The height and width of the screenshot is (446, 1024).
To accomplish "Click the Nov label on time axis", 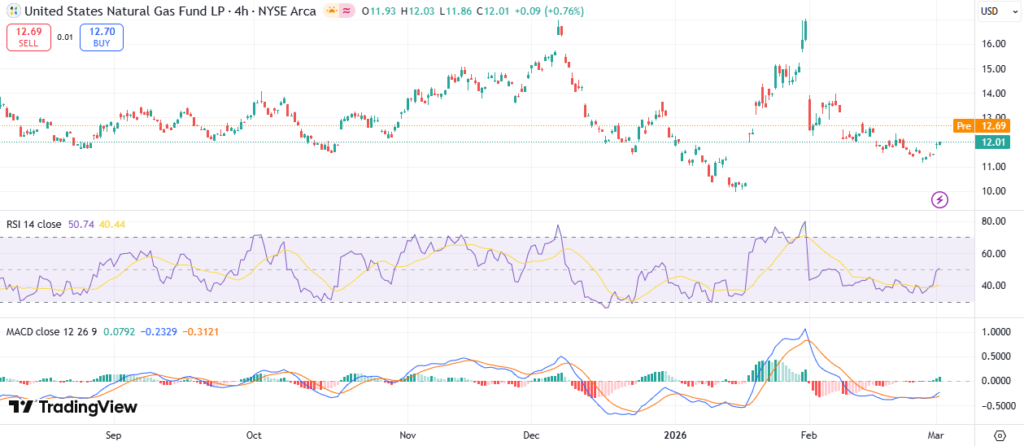I will coord(407,436).
